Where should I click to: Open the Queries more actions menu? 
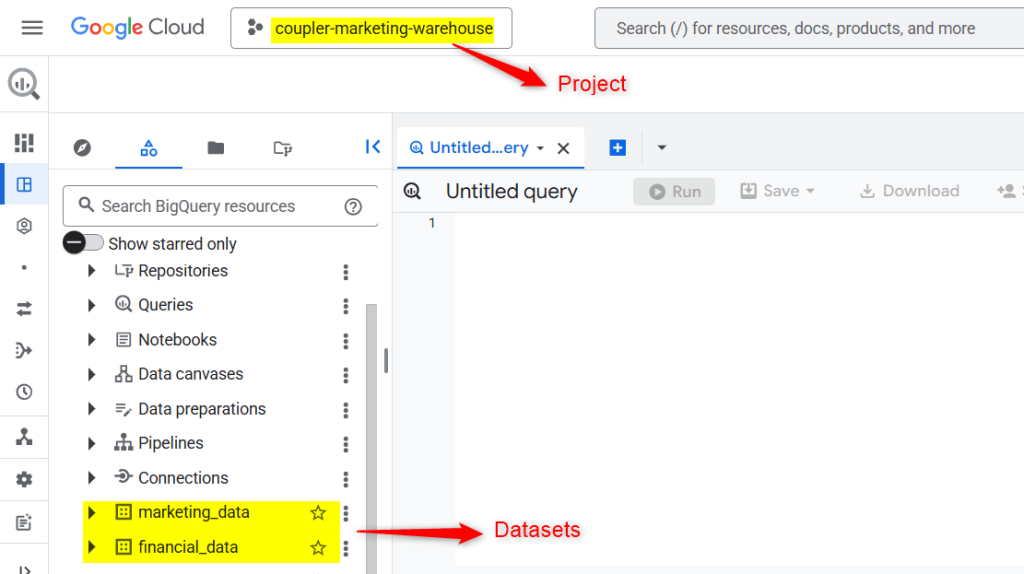346,306
